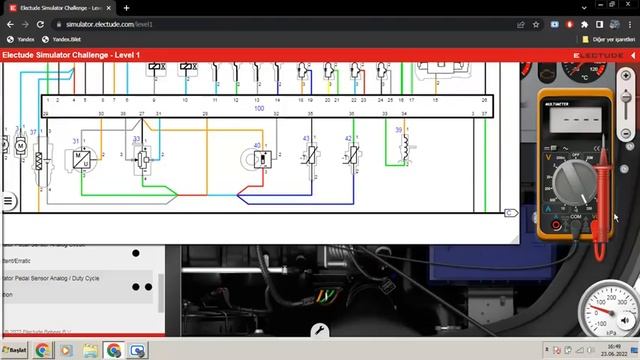Turn the multimeter rotary dial
This screenshot has height=360, width=640.
click(575, 182)
